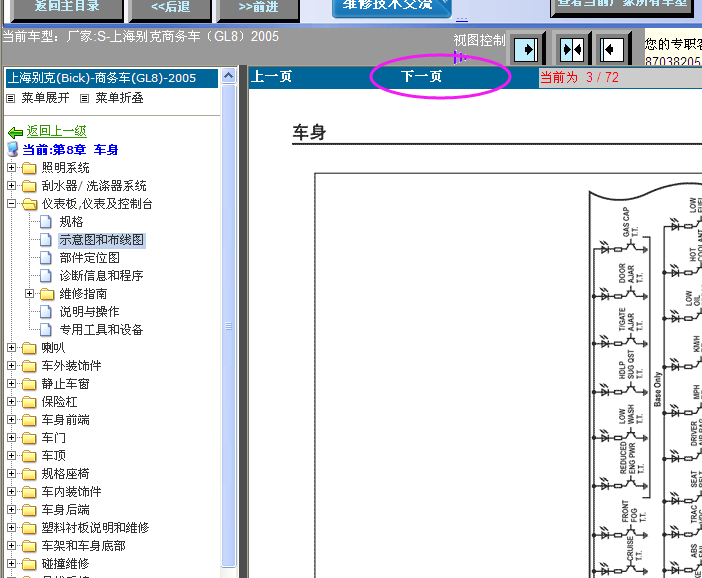Click the 车外装饰件 folder icon
The image size is (702, 578).
click(x=29, y=366)
